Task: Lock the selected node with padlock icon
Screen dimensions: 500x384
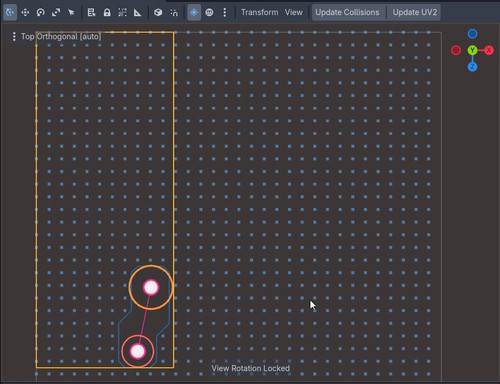Action: pyautogui.click(x=107, y=12)
